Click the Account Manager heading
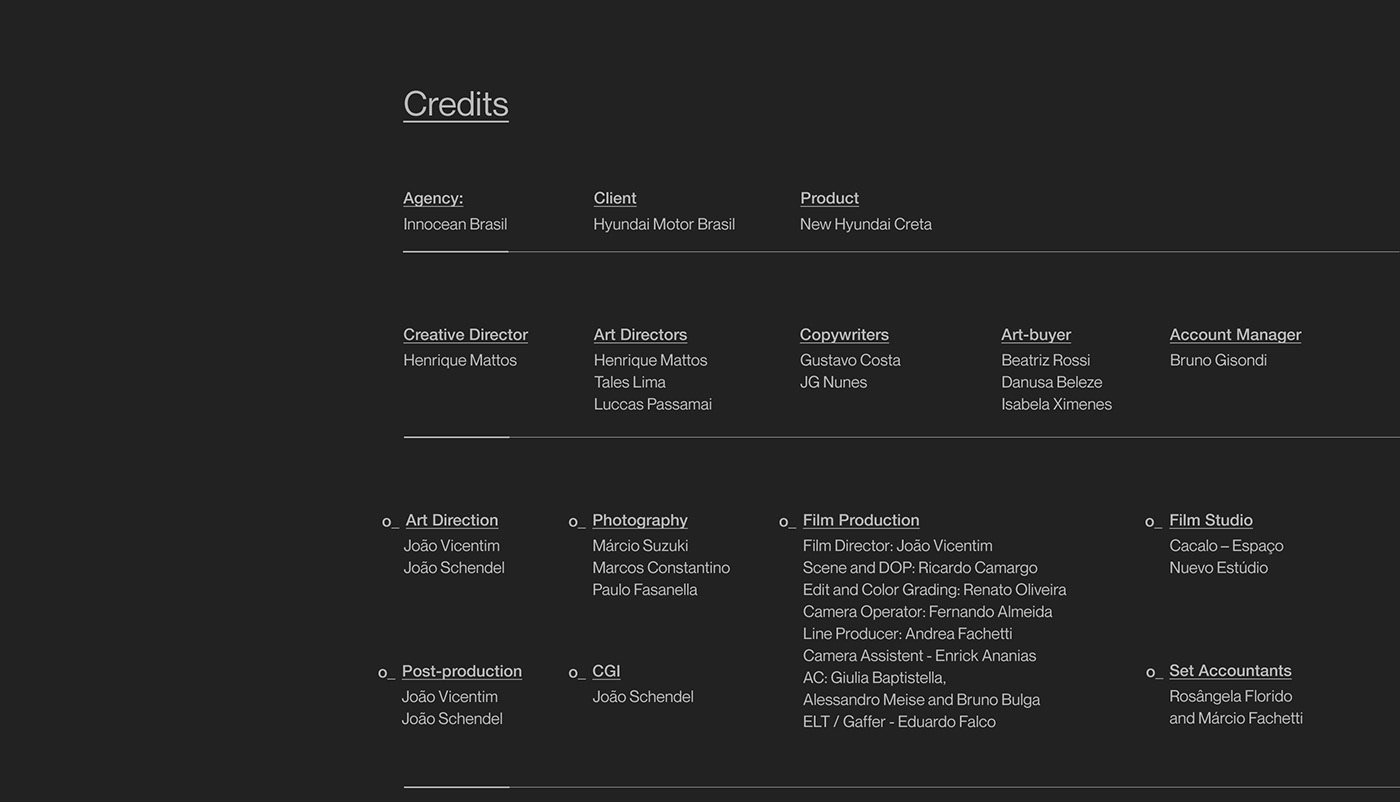The height and width of the screenshot is (802, 1400). point(1235,334)
